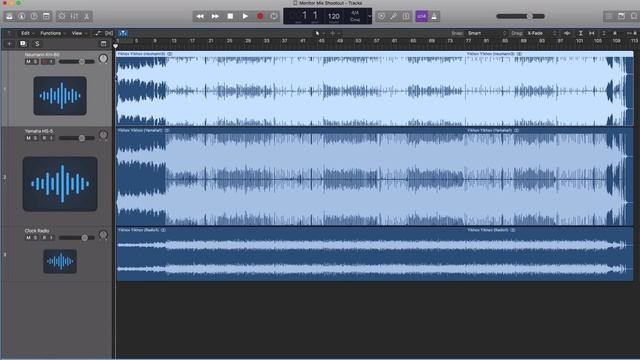Viewport: 640px width, 360px height.
Task: Toggle input monitoring on Neumann KH-80 track
Action: click(x=51, y=62)
